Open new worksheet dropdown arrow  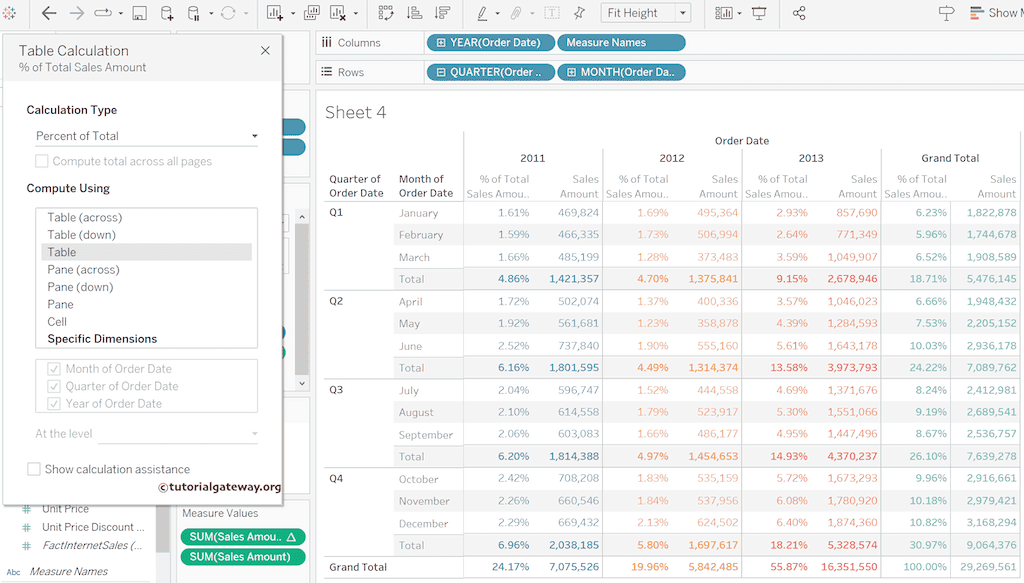click(292, 13)
